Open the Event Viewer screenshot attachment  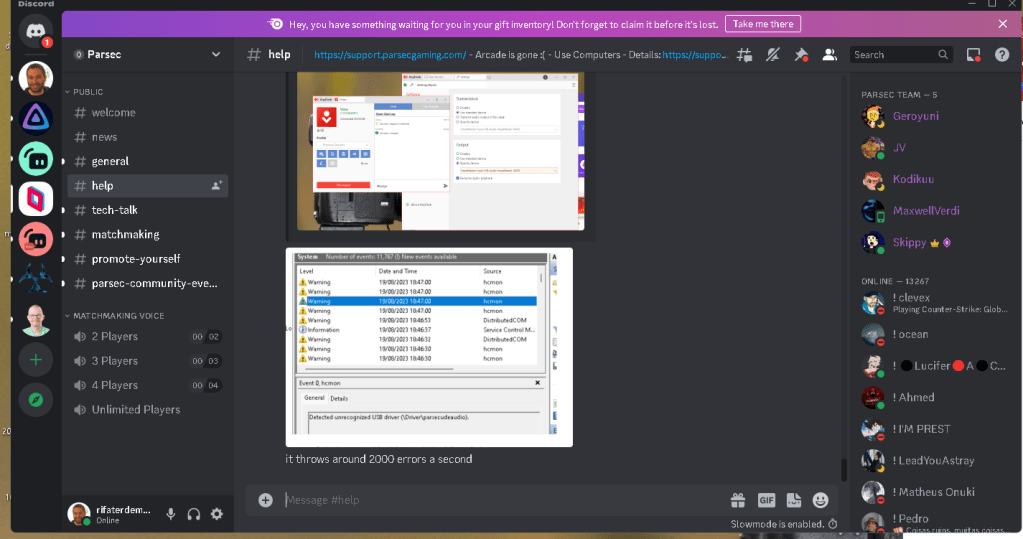click(x=429, y=347)
